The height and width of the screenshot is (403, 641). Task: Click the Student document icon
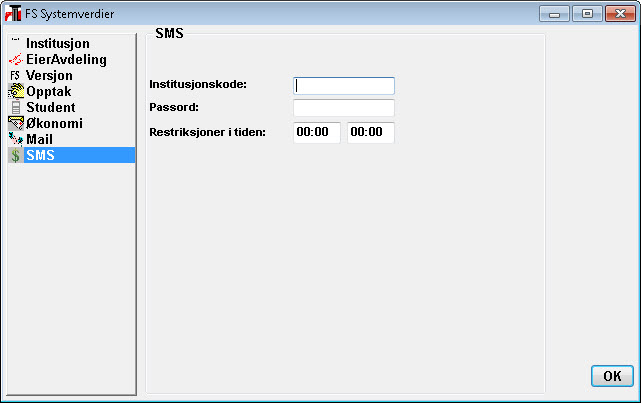pos(16,107)
